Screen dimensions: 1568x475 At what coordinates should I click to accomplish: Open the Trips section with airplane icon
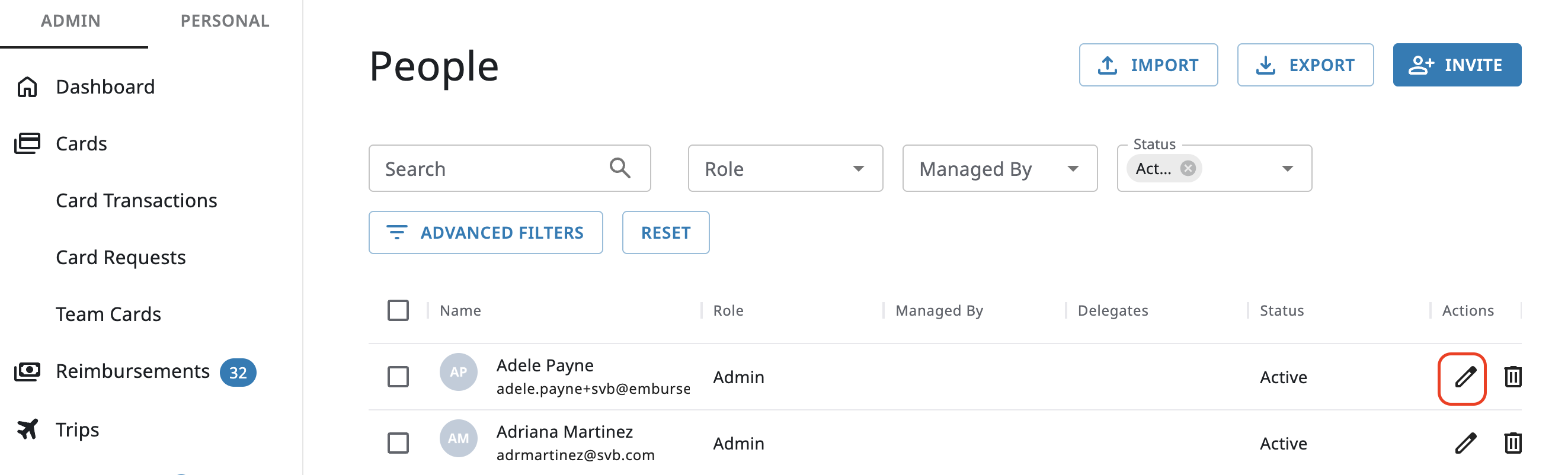point(76,429)
